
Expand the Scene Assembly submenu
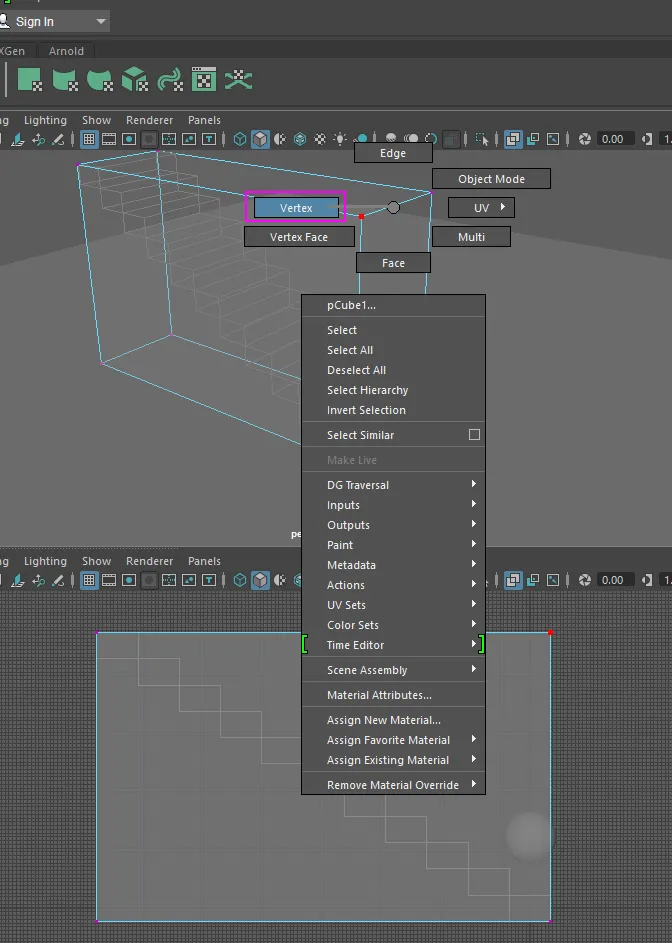coord(393,670)
